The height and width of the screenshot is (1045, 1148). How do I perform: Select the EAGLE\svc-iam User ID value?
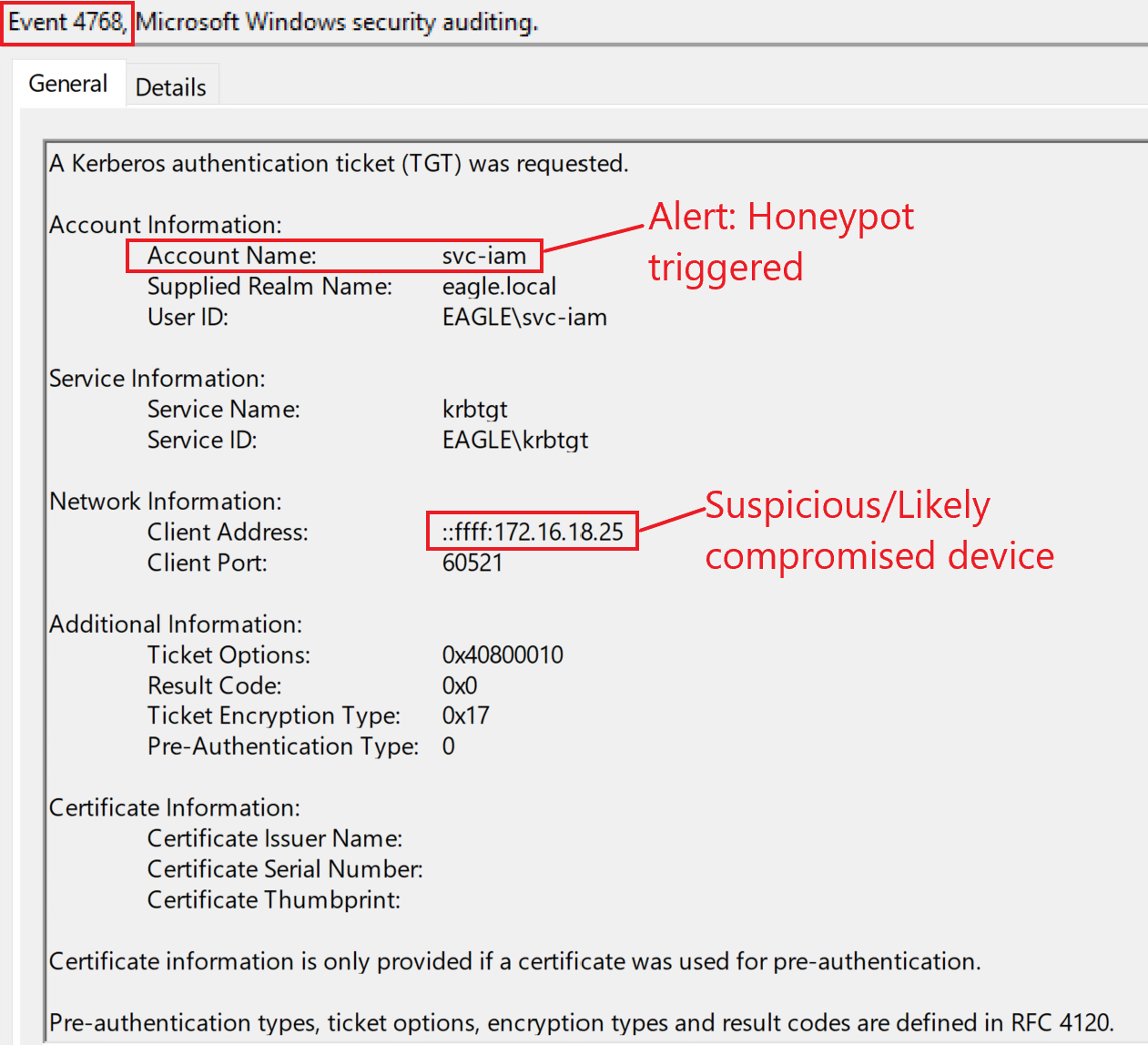pos(524,318)
